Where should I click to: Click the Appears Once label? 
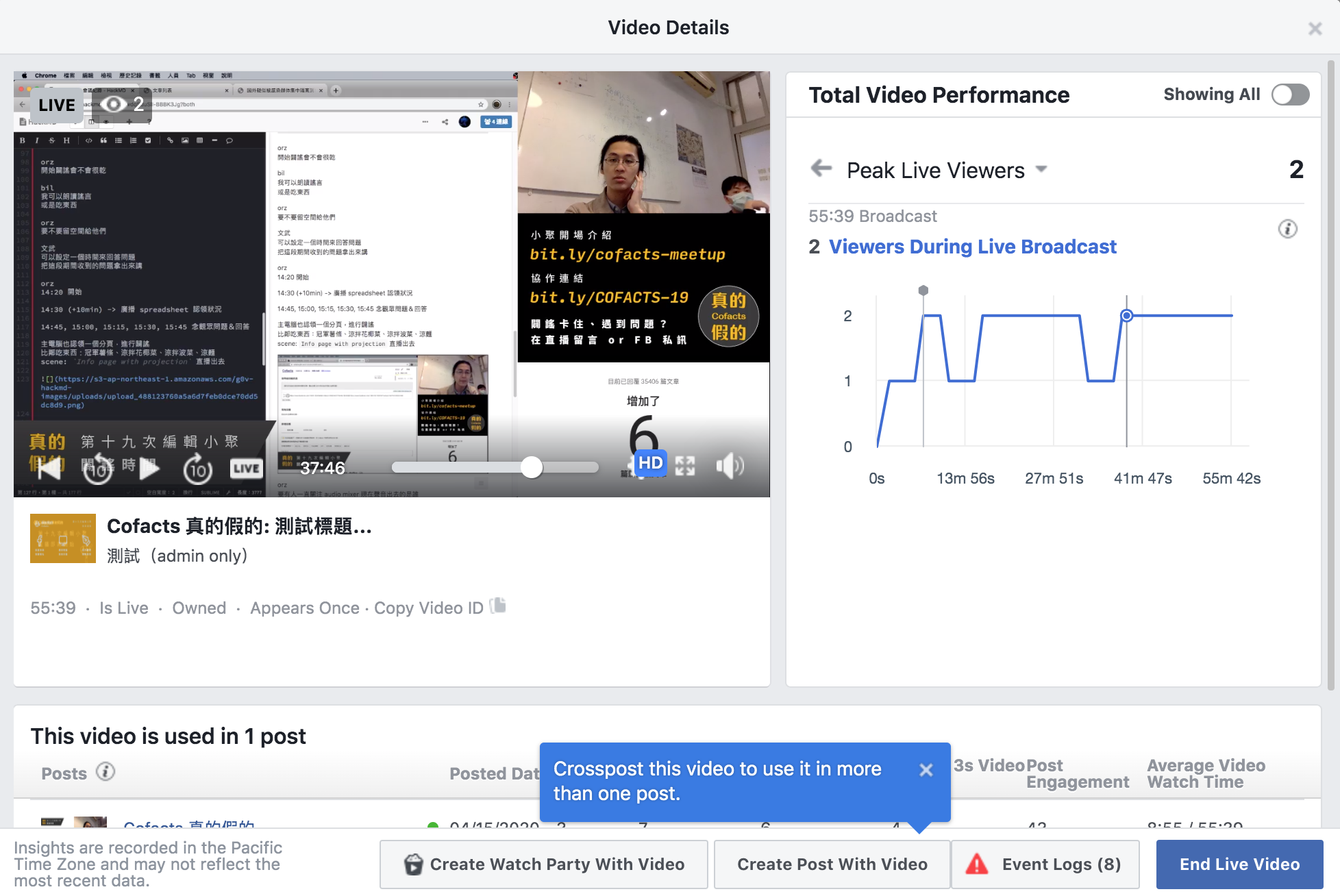[304, 608]
